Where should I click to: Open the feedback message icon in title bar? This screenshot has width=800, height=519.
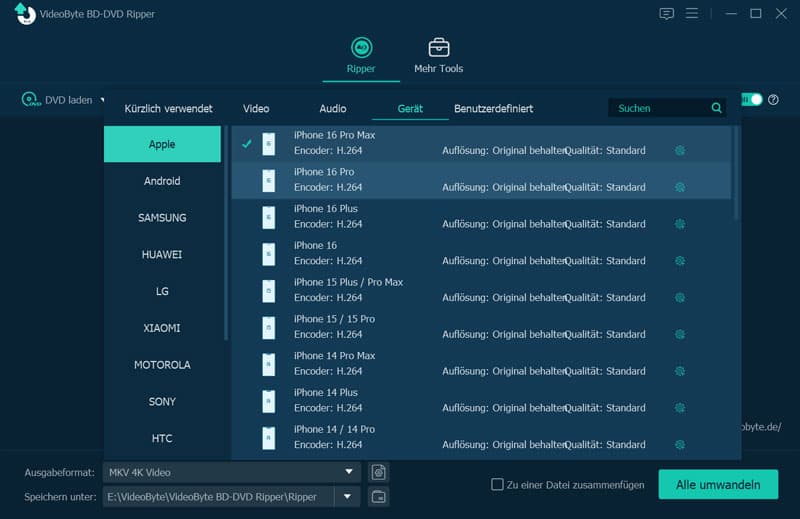point(666,13)
